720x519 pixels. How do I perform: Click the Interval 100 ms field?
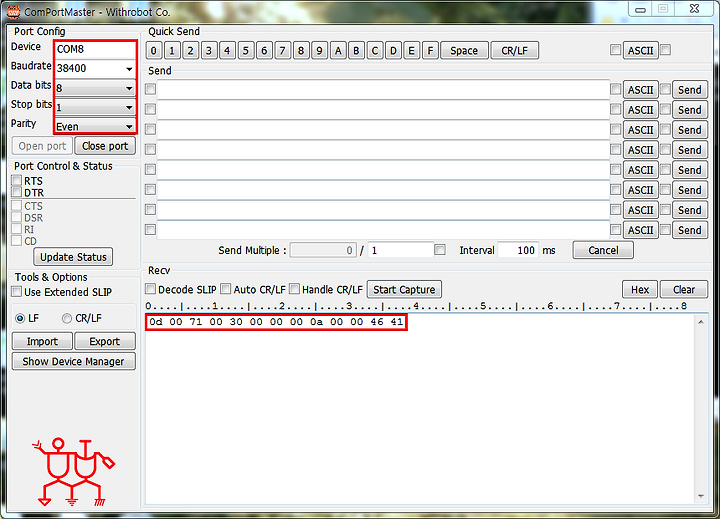[518, 250]
